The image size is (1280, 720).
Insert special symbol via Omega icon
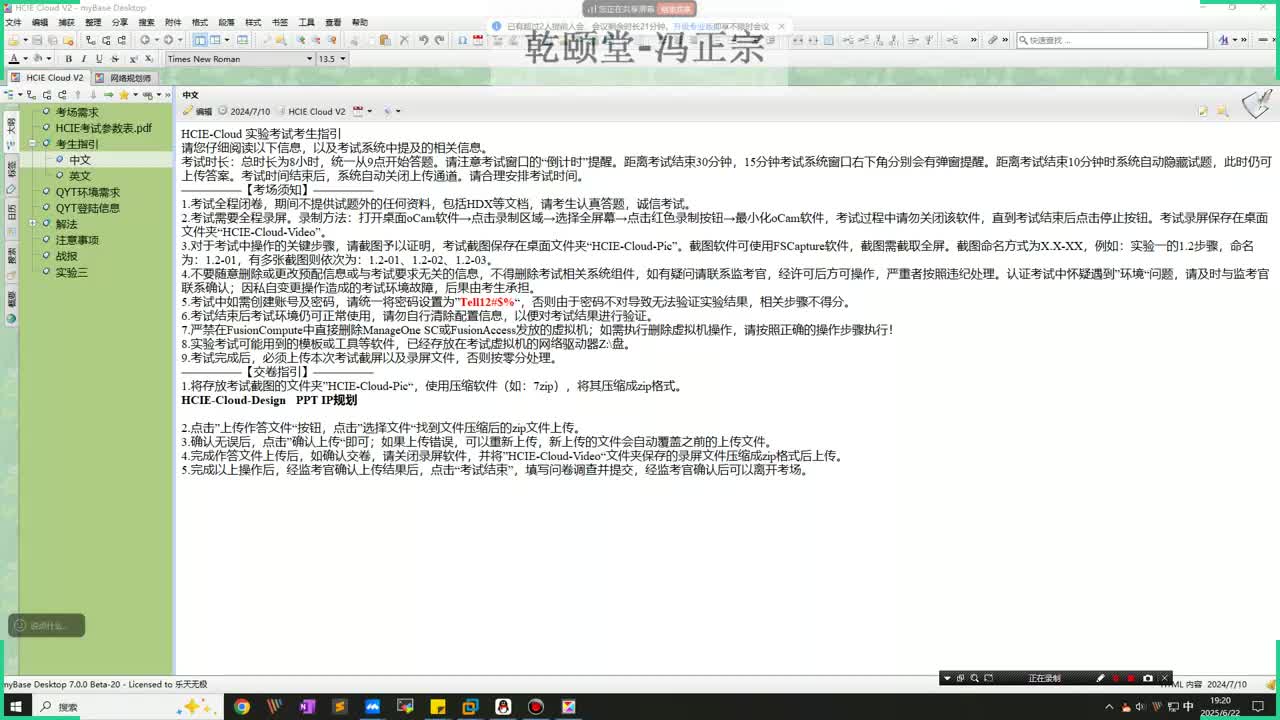(463, 40)
